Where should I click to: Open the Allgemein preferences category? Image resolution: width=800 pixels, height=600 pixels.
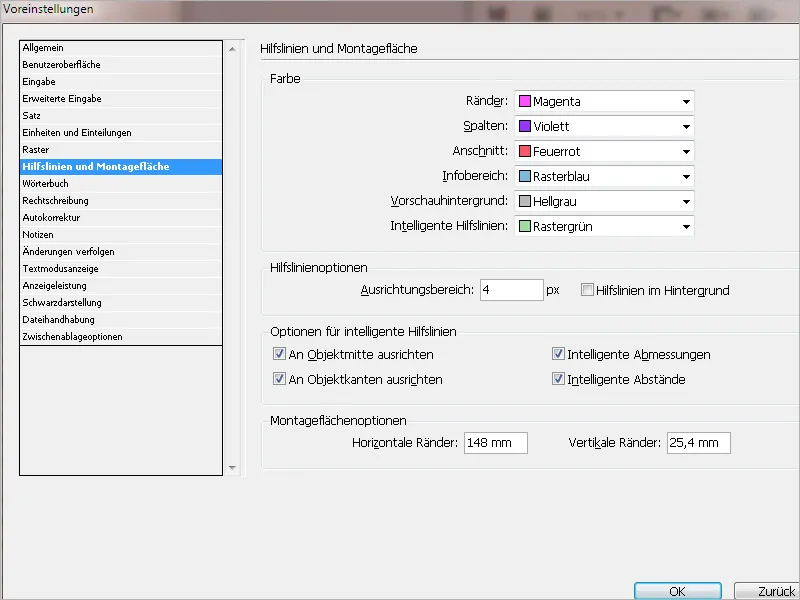[121, 48]
